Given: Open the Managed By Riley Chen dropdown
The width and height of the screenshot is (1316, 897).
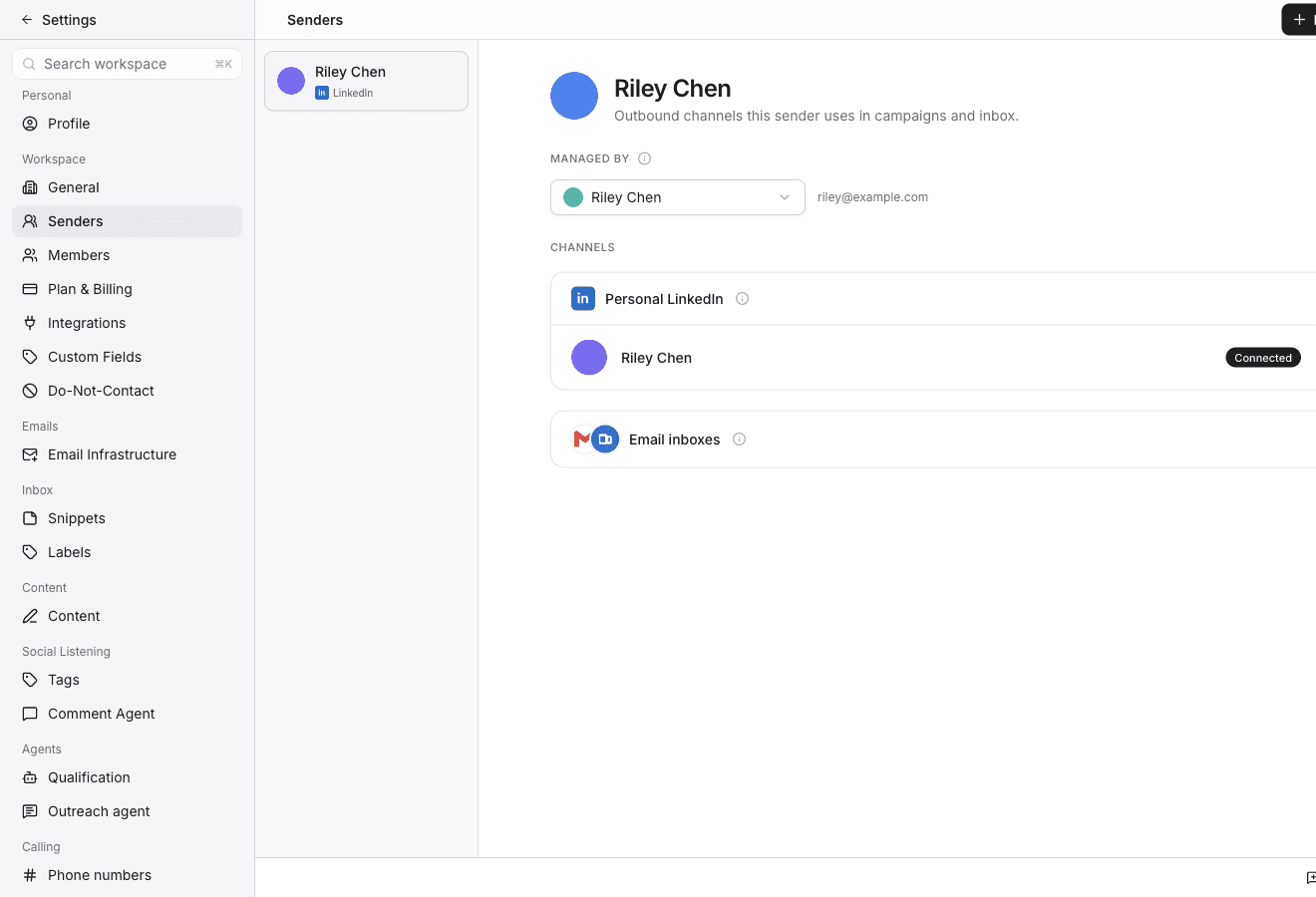Looking at the screenshot, I should coord(678,197).
